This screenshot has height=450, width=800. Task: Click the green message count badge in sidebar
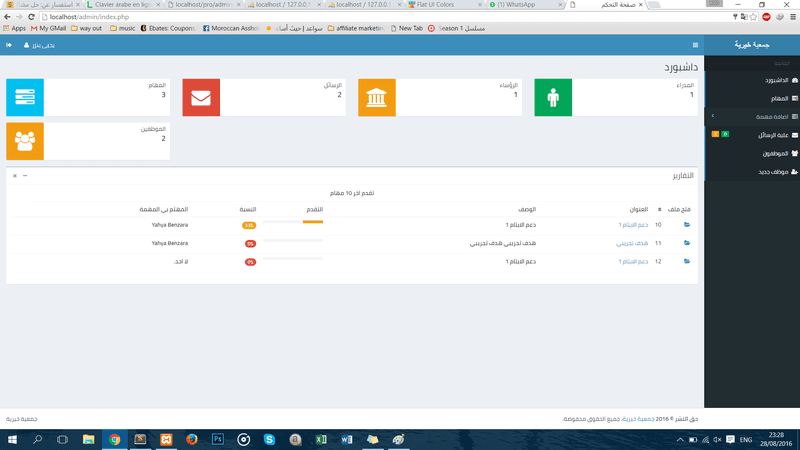725,134
